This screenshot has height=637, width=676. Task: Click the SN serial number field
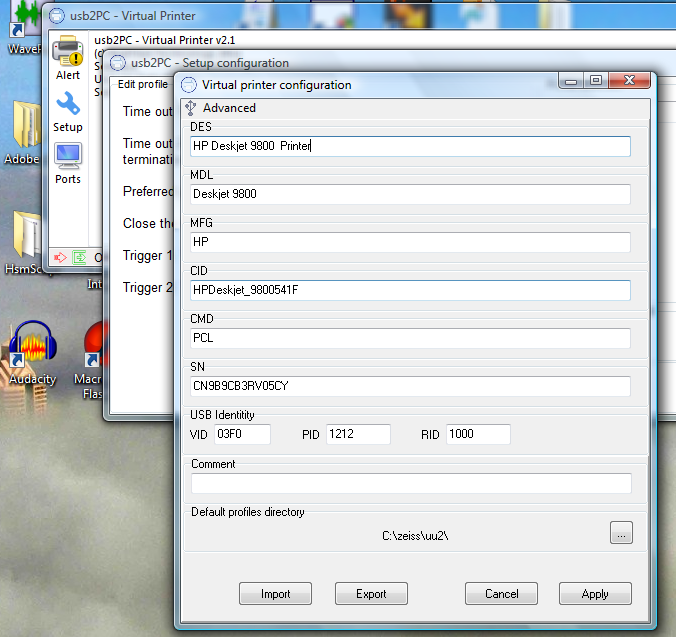pos(410,386)
